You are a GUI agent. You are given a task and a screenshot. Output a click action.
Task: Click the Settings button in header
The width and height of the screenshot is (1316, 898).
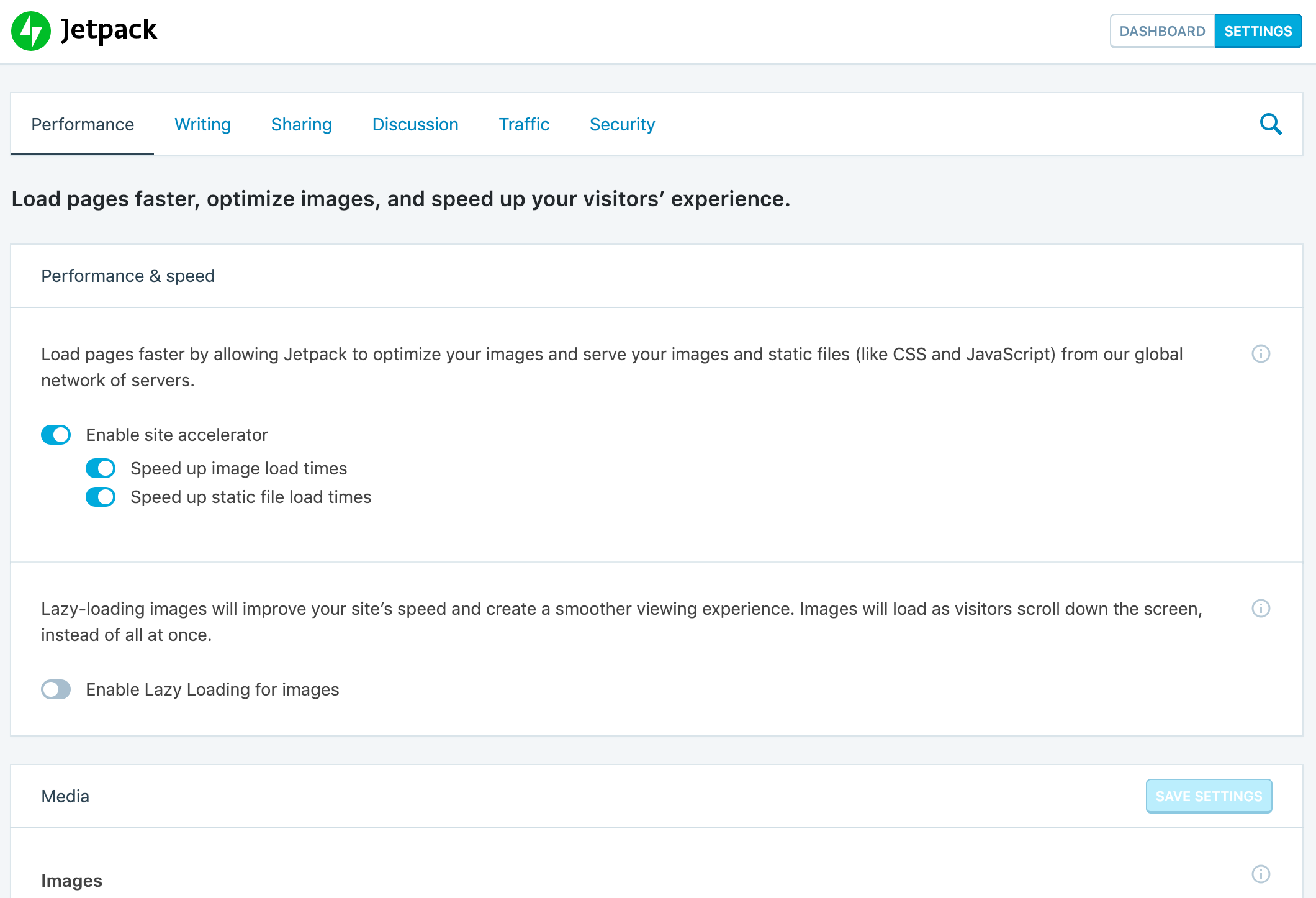pyautogui.click(x=1258, y=31)
